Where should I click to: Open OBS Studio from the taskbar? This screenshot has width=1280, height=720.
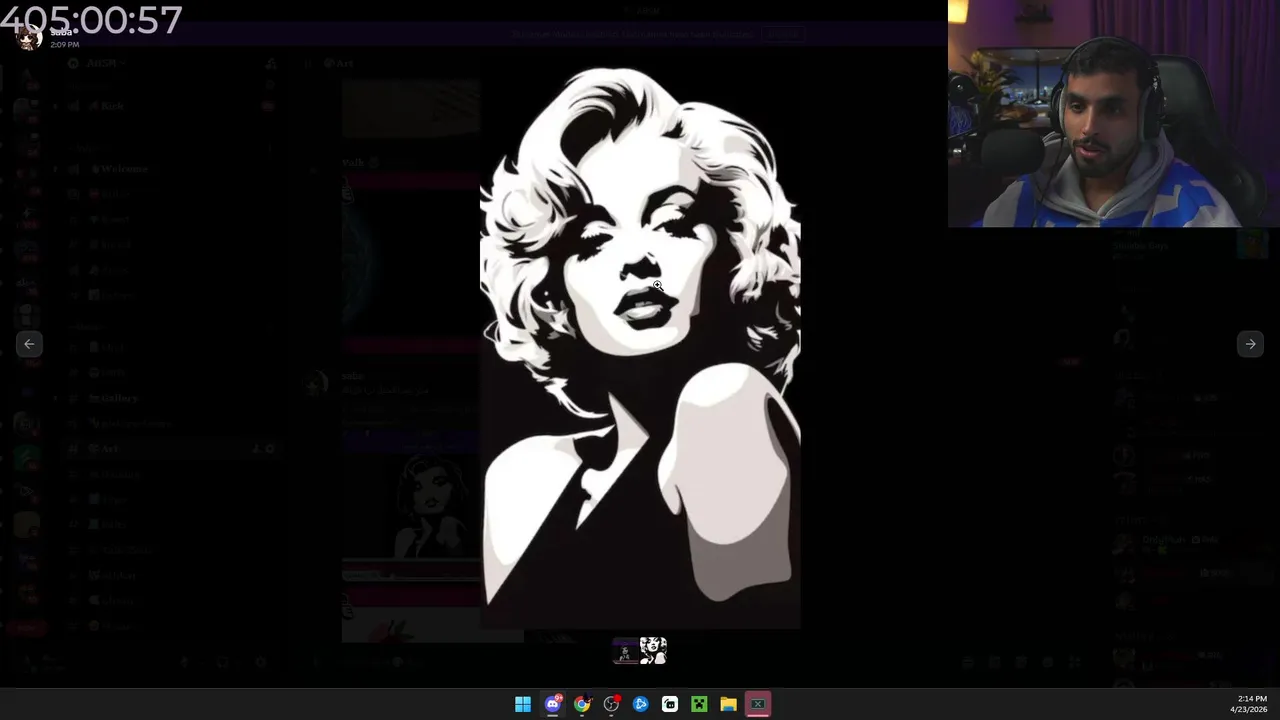click(611, 705)
